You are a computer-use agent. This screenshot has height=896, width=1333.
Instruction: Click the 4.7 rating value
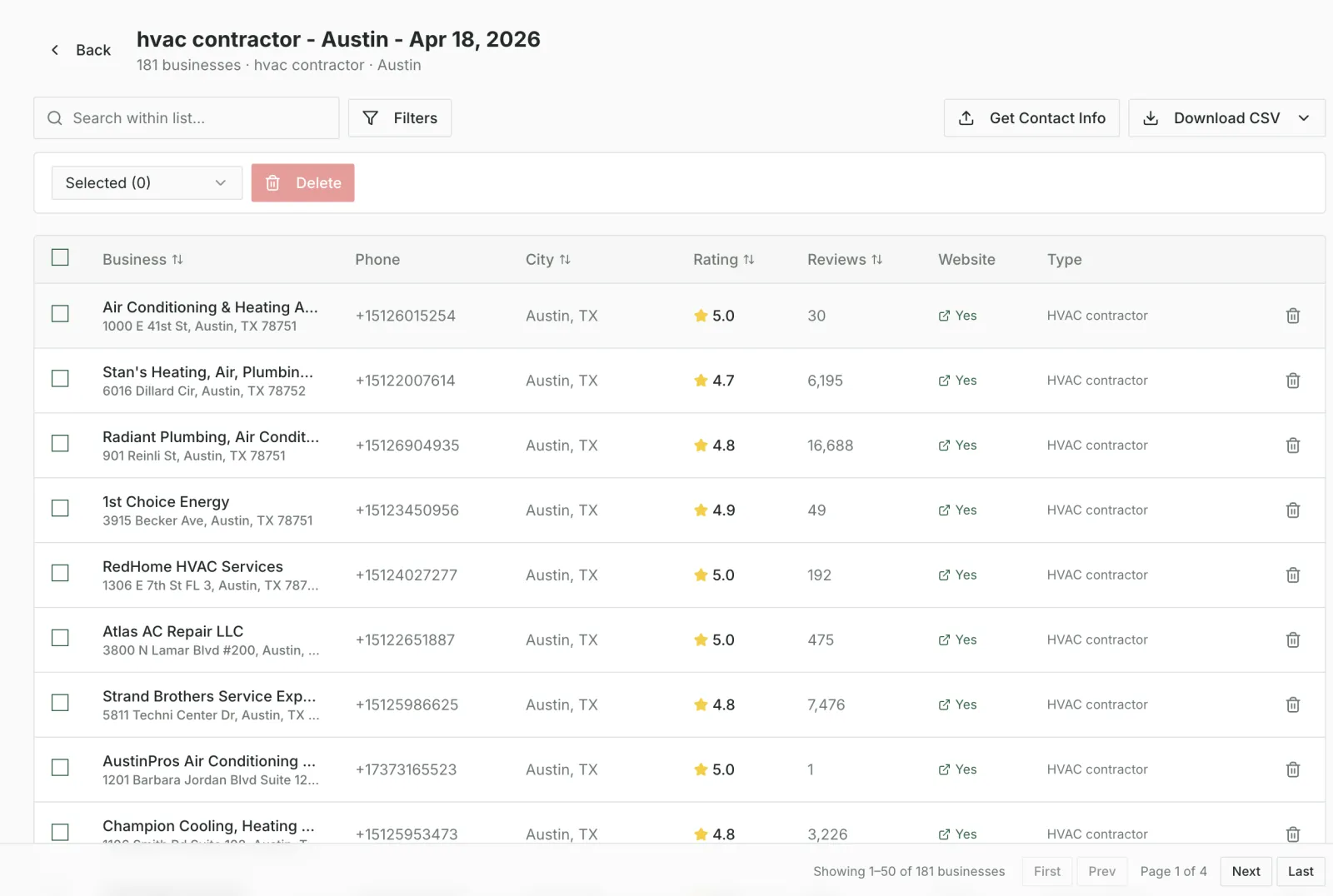click(724, 381)
